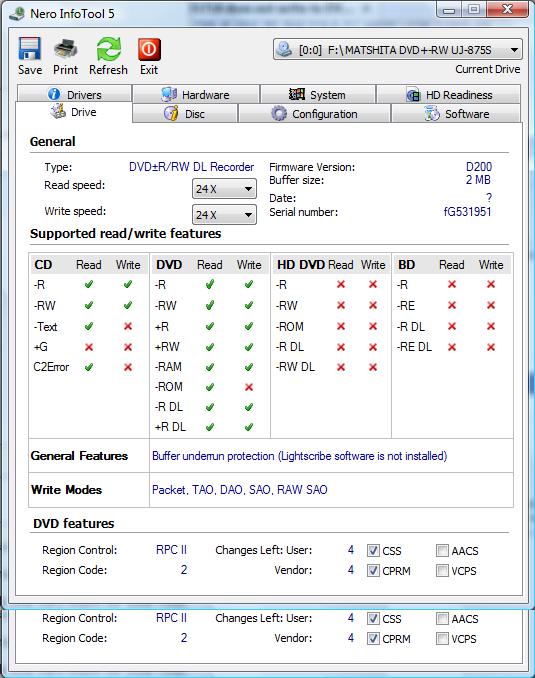
Task: Click green check for DVD +R DL Write
Action: pos(249,427)
